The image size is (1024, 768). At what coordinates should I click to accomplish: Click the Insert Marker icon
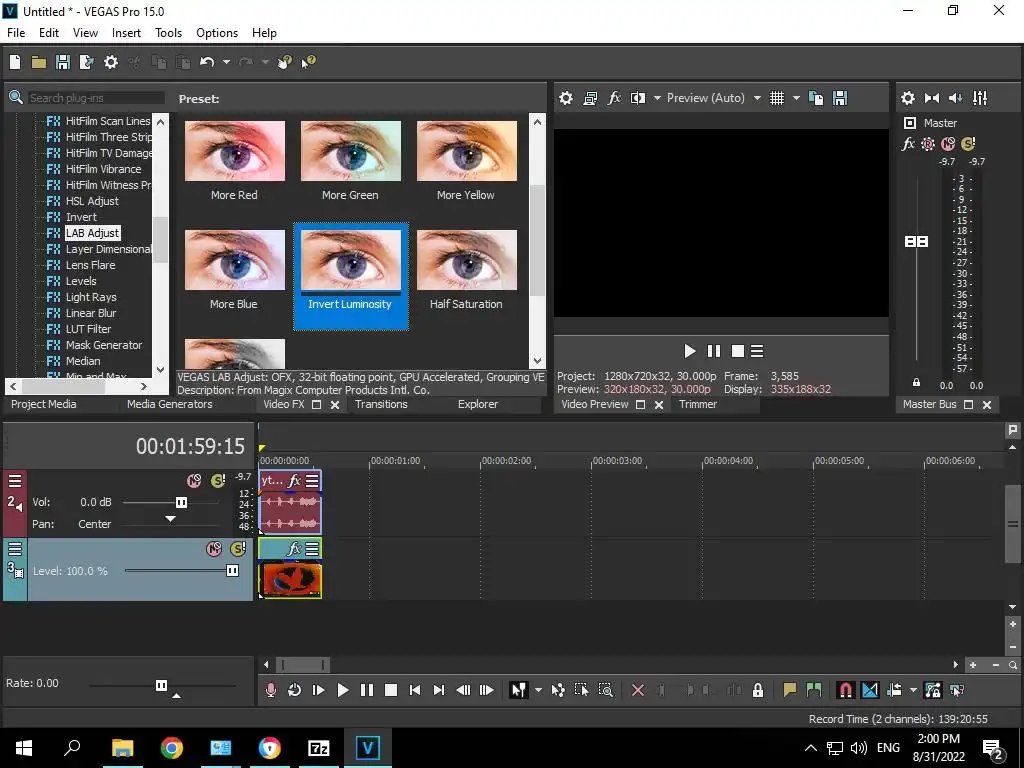790,690
